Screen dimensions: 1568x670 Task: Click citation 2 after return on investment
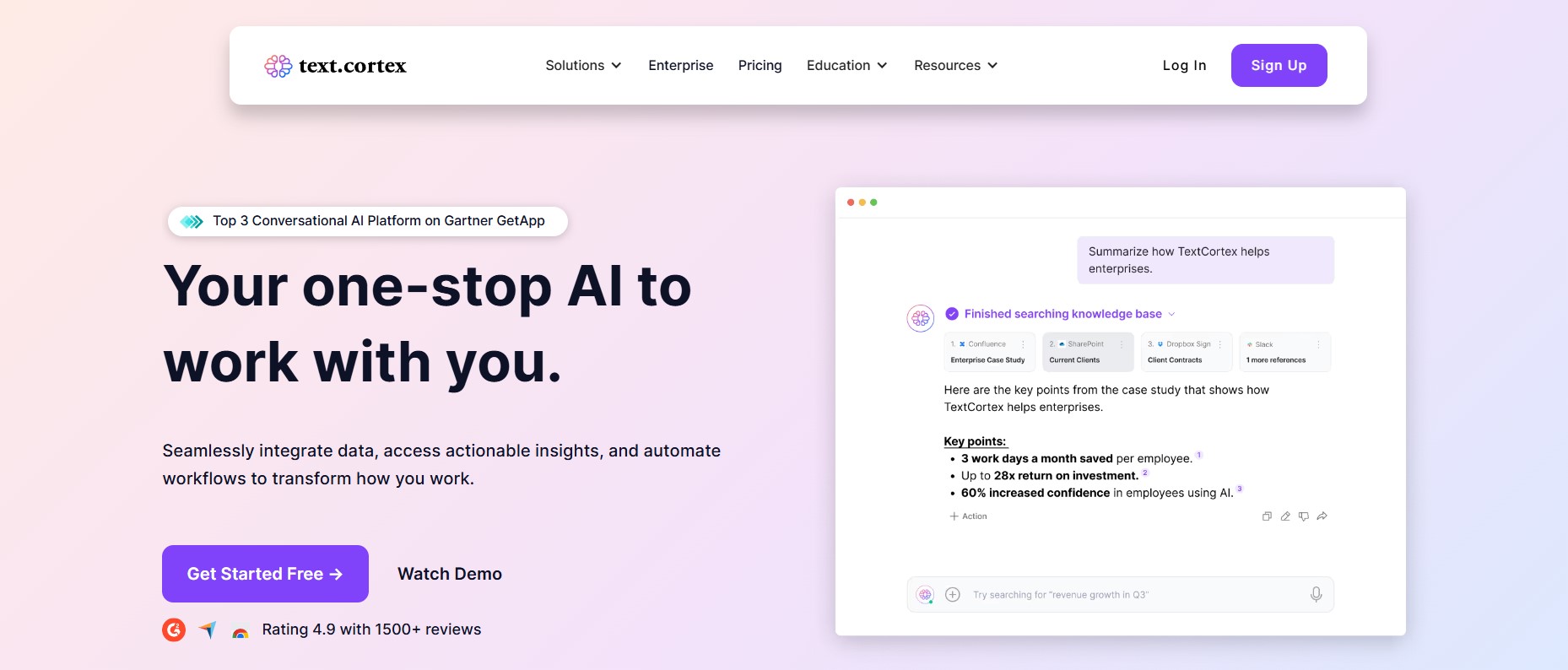click(1145, 473)
